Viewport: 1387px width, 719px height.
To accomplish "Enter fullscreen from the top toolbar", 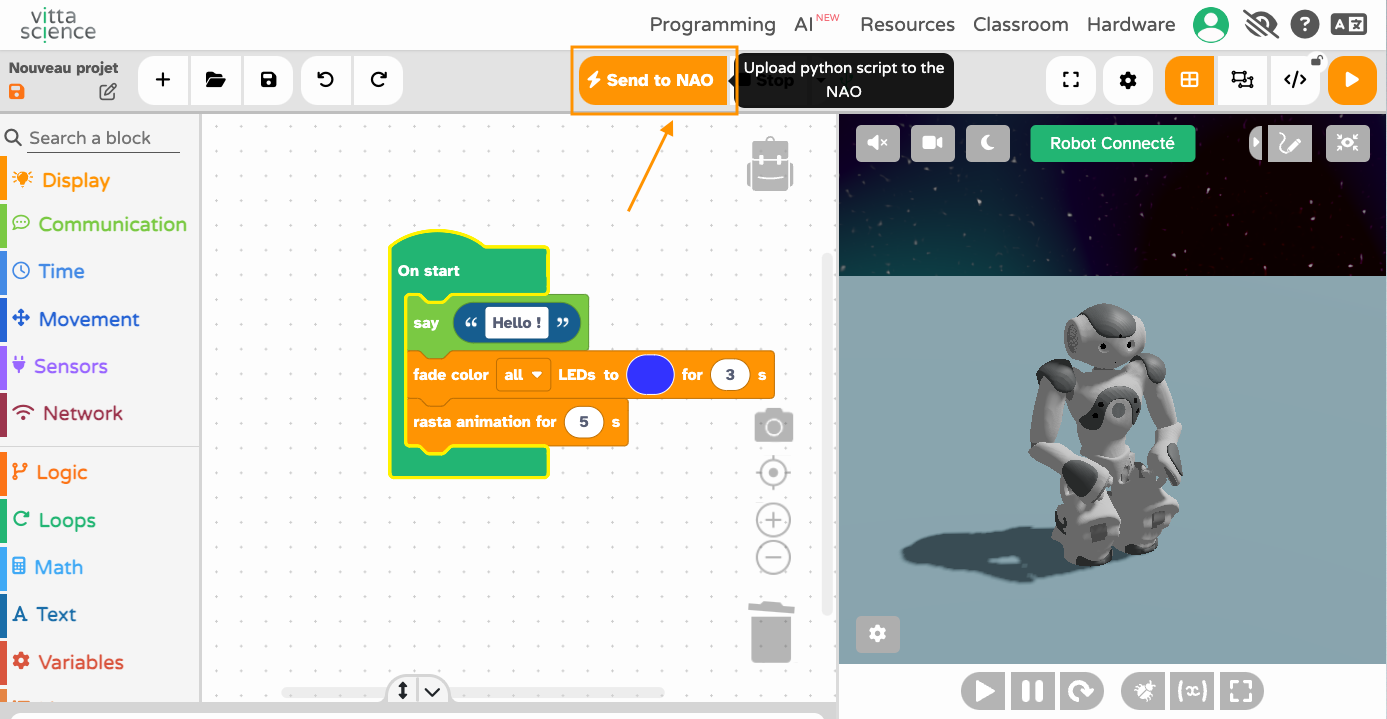I will (x=1071, y=80).
